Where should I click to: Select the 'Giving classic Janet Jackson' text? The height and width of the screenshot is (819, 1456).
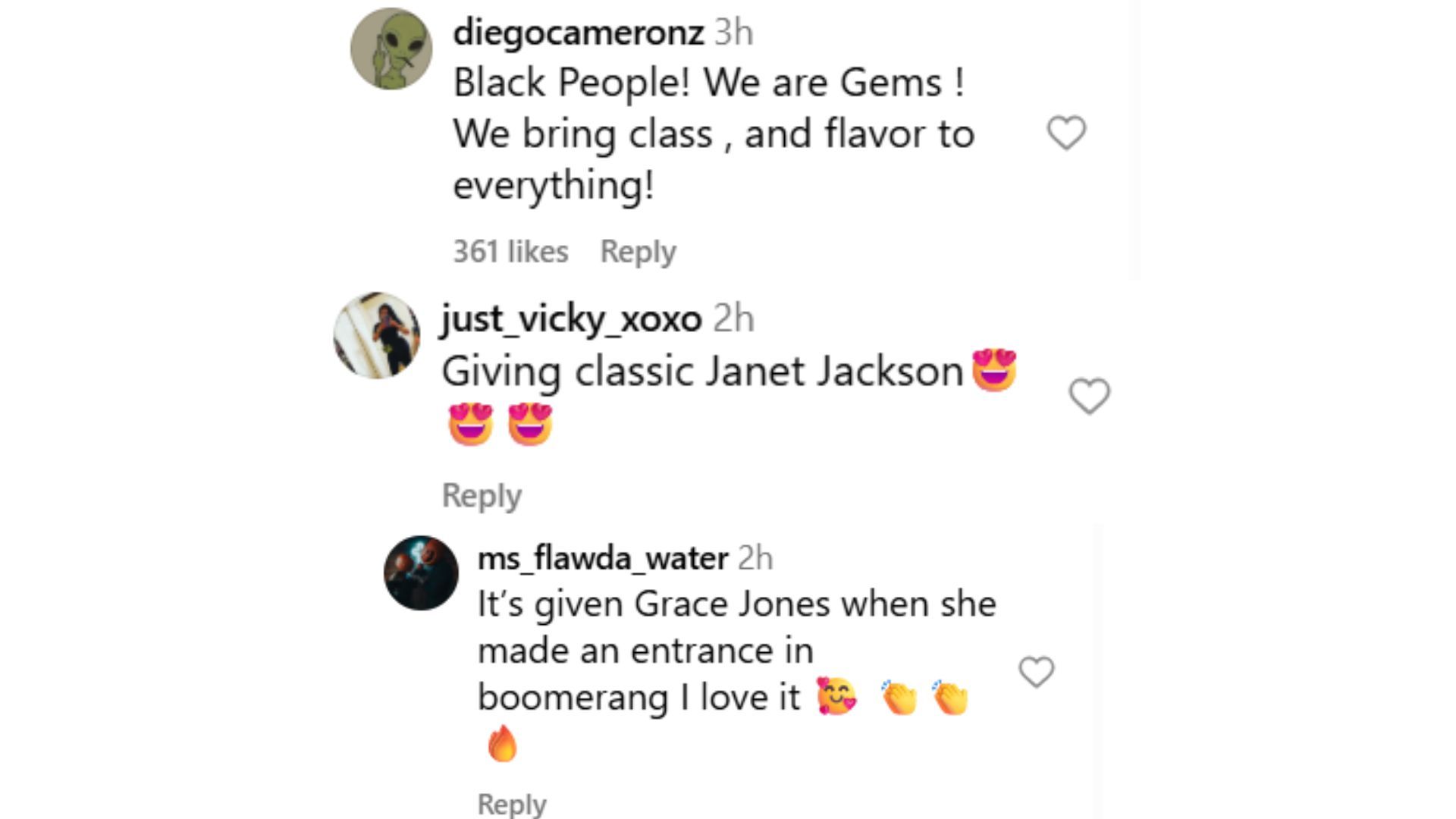coord(702,372)
